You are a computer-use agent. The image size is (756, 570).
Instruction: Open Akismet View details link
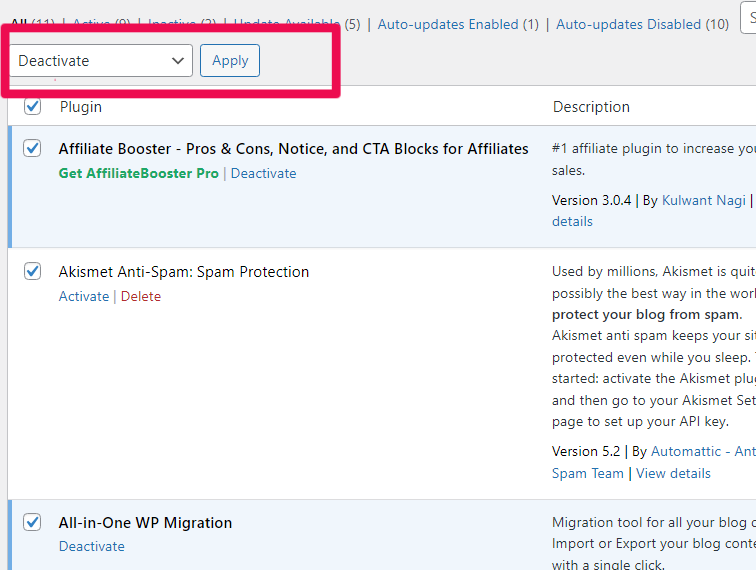[673, 474]
